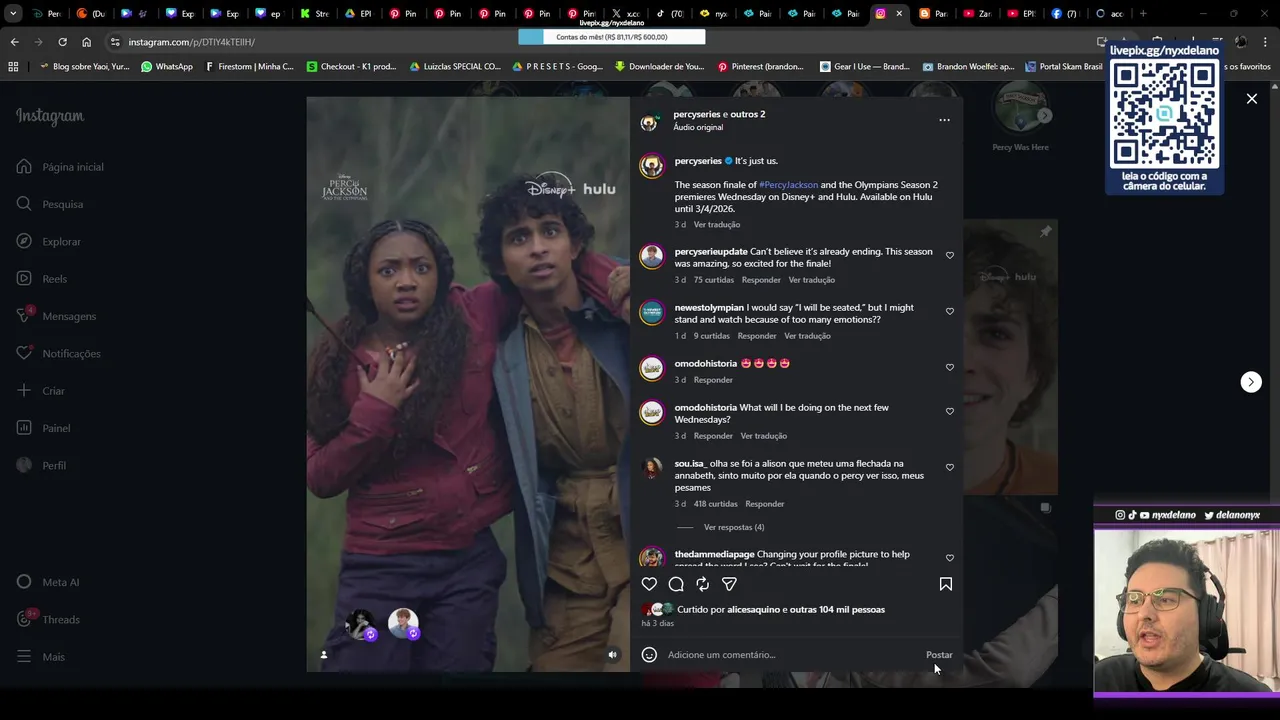1280x720 pixels.
Task: Click the Adicione um comentário field
Action: 792,655
